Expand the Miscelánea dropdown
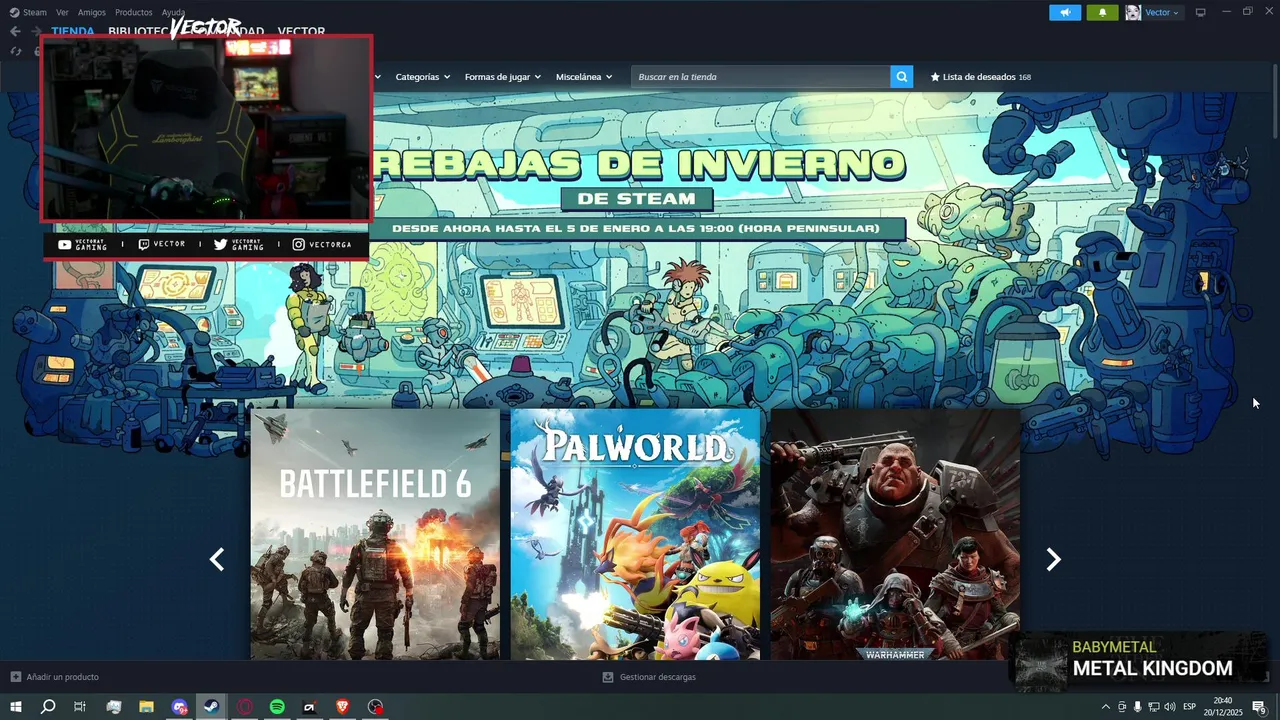Image resolution: width=1280 pixels, height=720 pixels. (584, 77)
